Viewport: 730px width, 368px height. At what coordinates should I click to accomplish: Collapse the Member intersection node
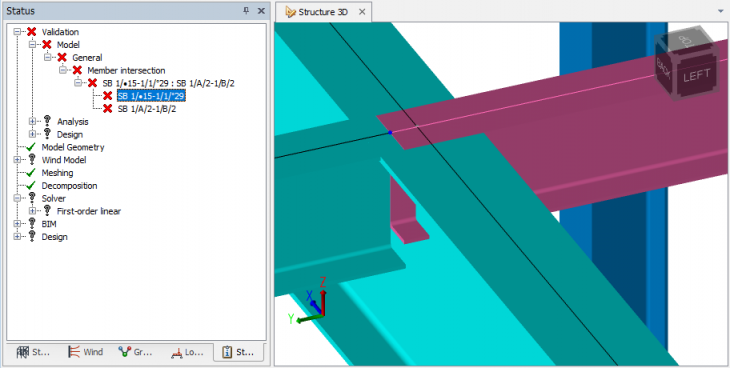pyautogui.click(x=62, y=70)
